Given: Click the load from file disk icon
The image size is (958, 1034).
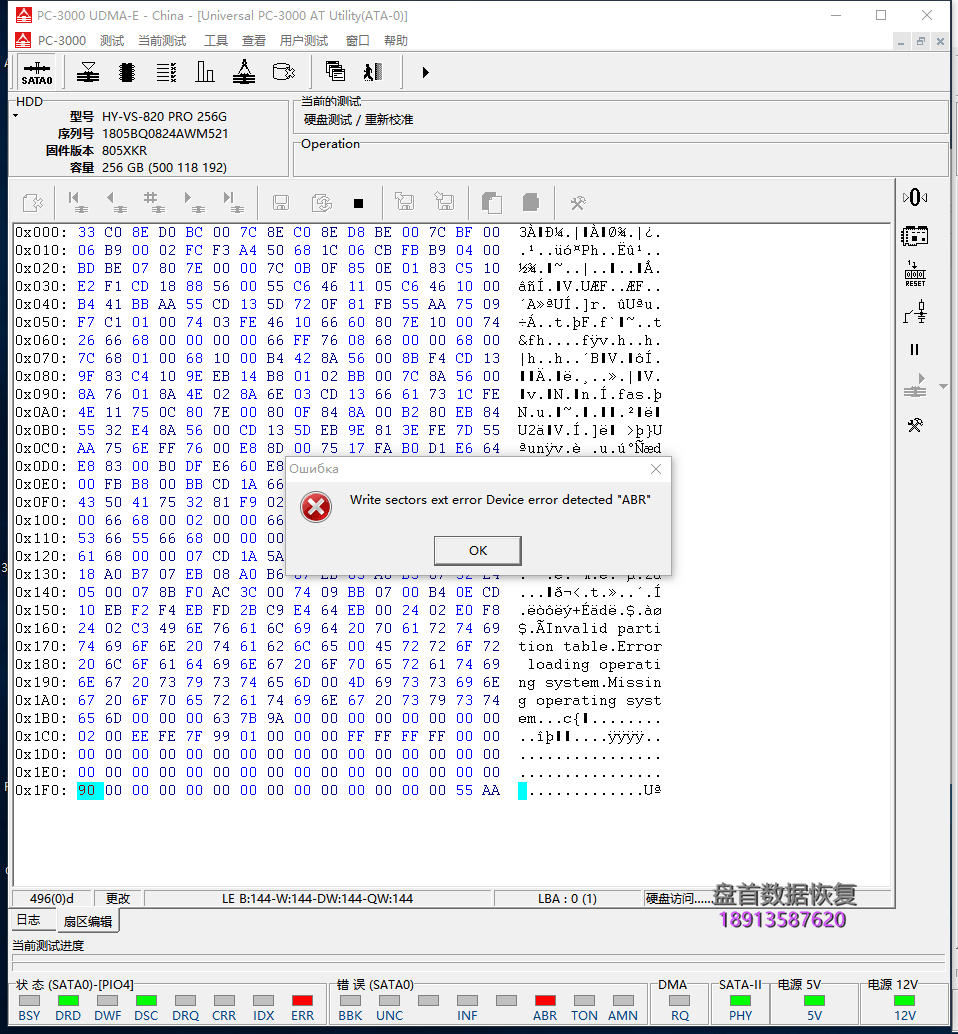Looking at the screenshot, I should coord(404,202).
